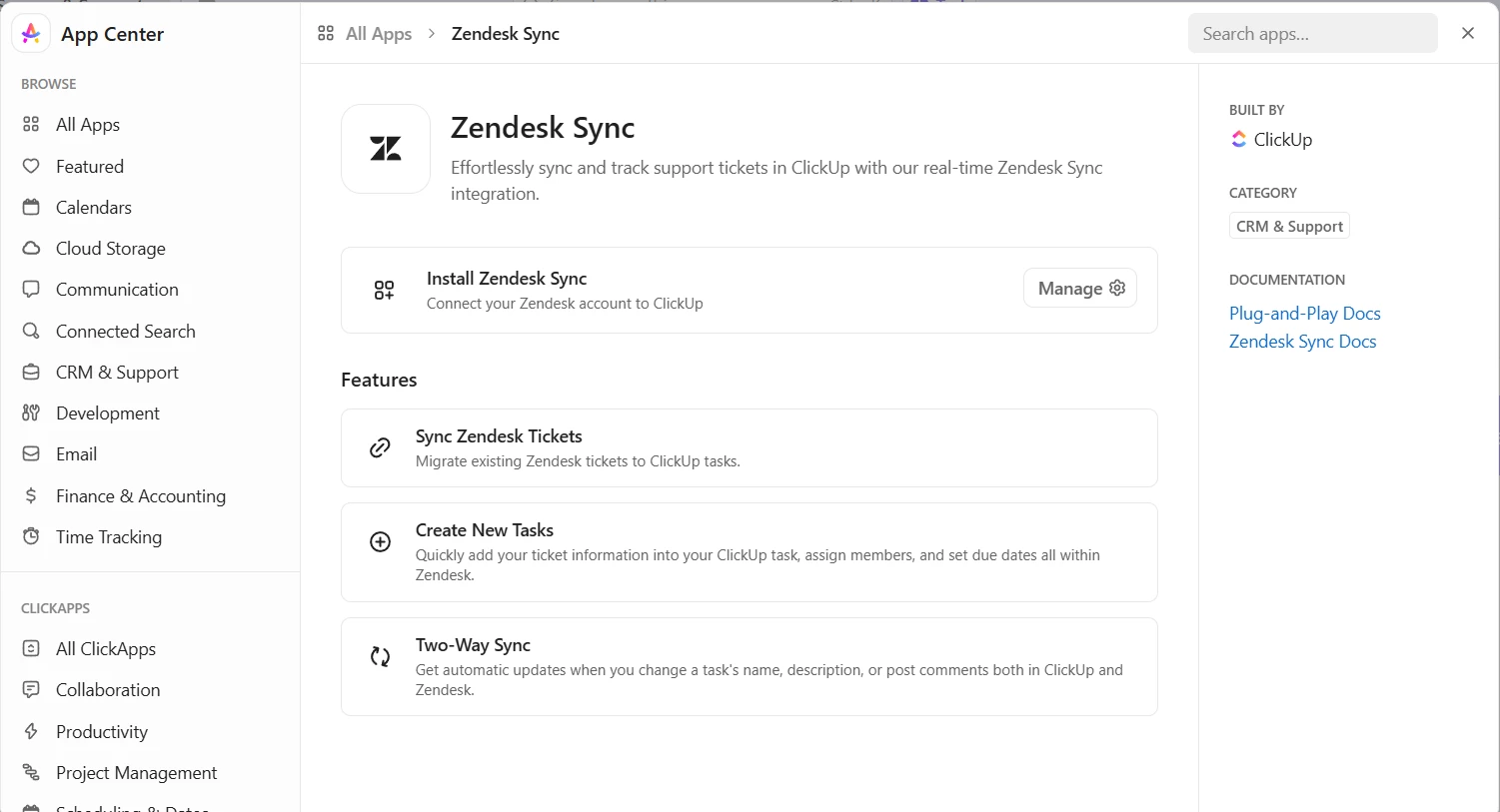The image size is (1500, 812).
Task: Click the Two-Way Sync arrows icon
Action: click(x=380, y=656)
